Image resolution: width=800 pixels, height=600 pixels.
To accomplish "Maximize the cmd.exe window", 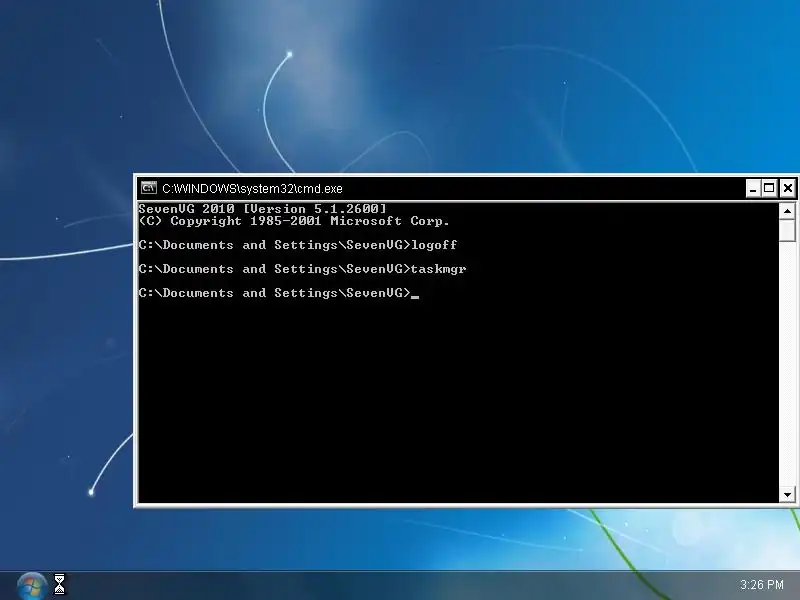I will [769, 189].
